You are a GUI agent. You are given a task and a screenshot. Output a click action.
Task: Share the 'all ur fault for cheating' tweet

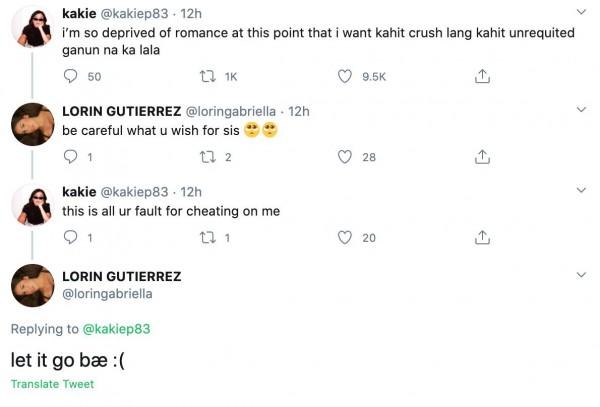pos(481,237)
